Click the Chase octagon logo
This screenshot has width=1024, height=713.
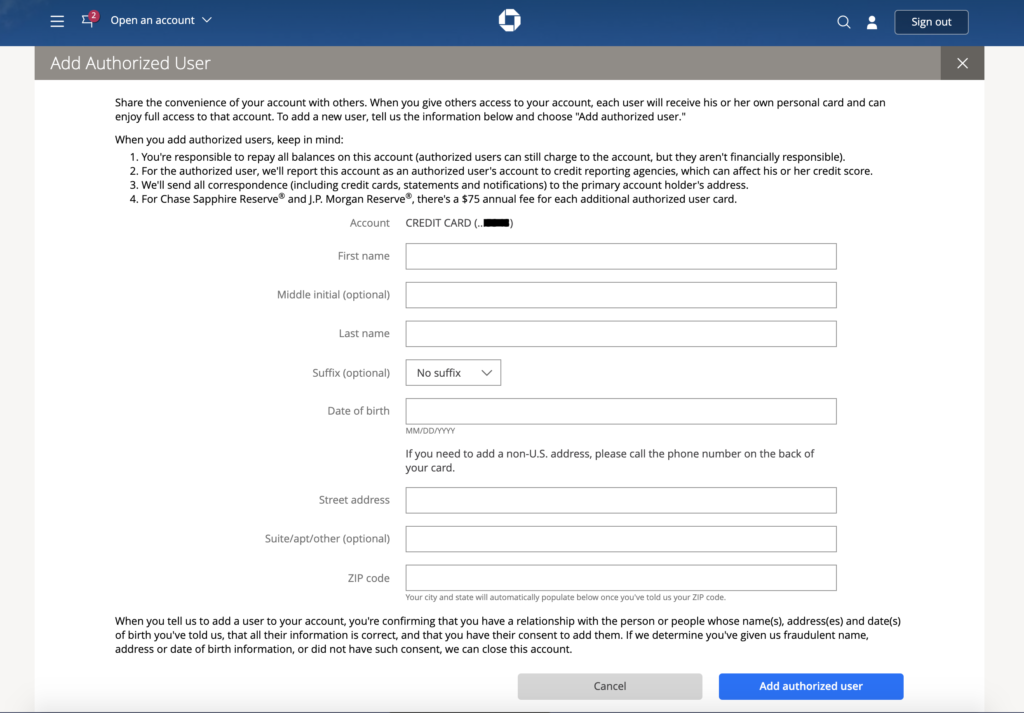coord(510,21)
